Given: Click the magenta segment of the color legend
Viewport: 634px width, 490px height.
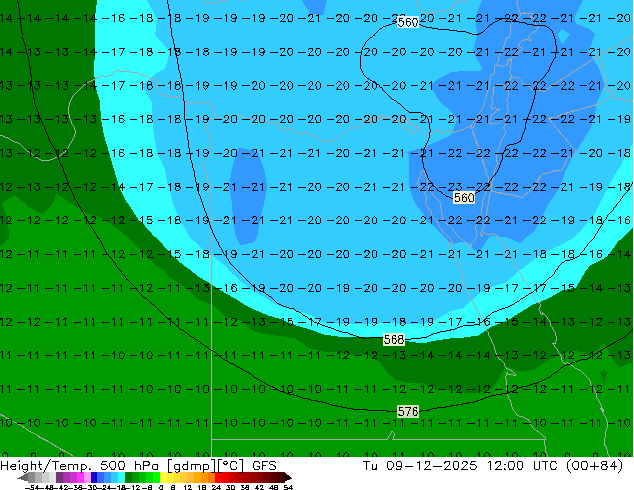Looking at the screenshot, I should pyautogui.click(x=80, y=477).
